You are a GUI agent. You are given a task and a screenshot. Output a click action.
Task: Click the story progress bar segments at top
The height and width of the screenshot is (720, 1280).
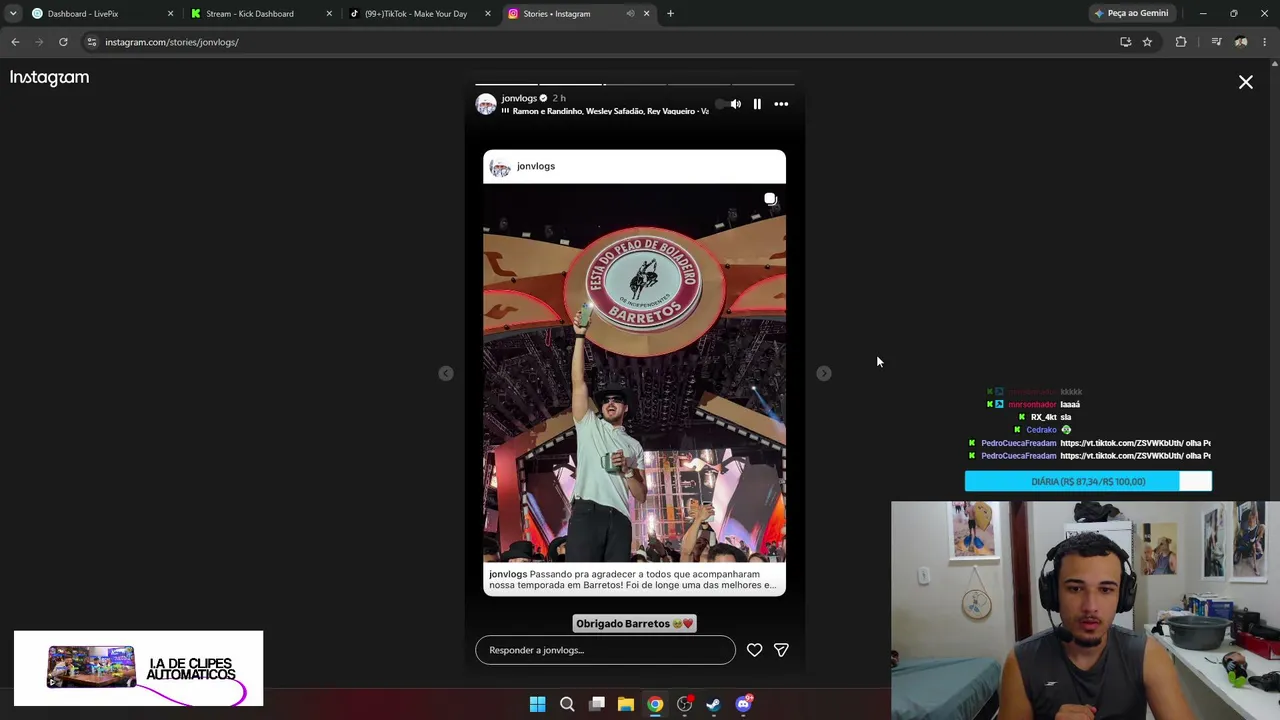pyautogui.click(x=635, y=84)
